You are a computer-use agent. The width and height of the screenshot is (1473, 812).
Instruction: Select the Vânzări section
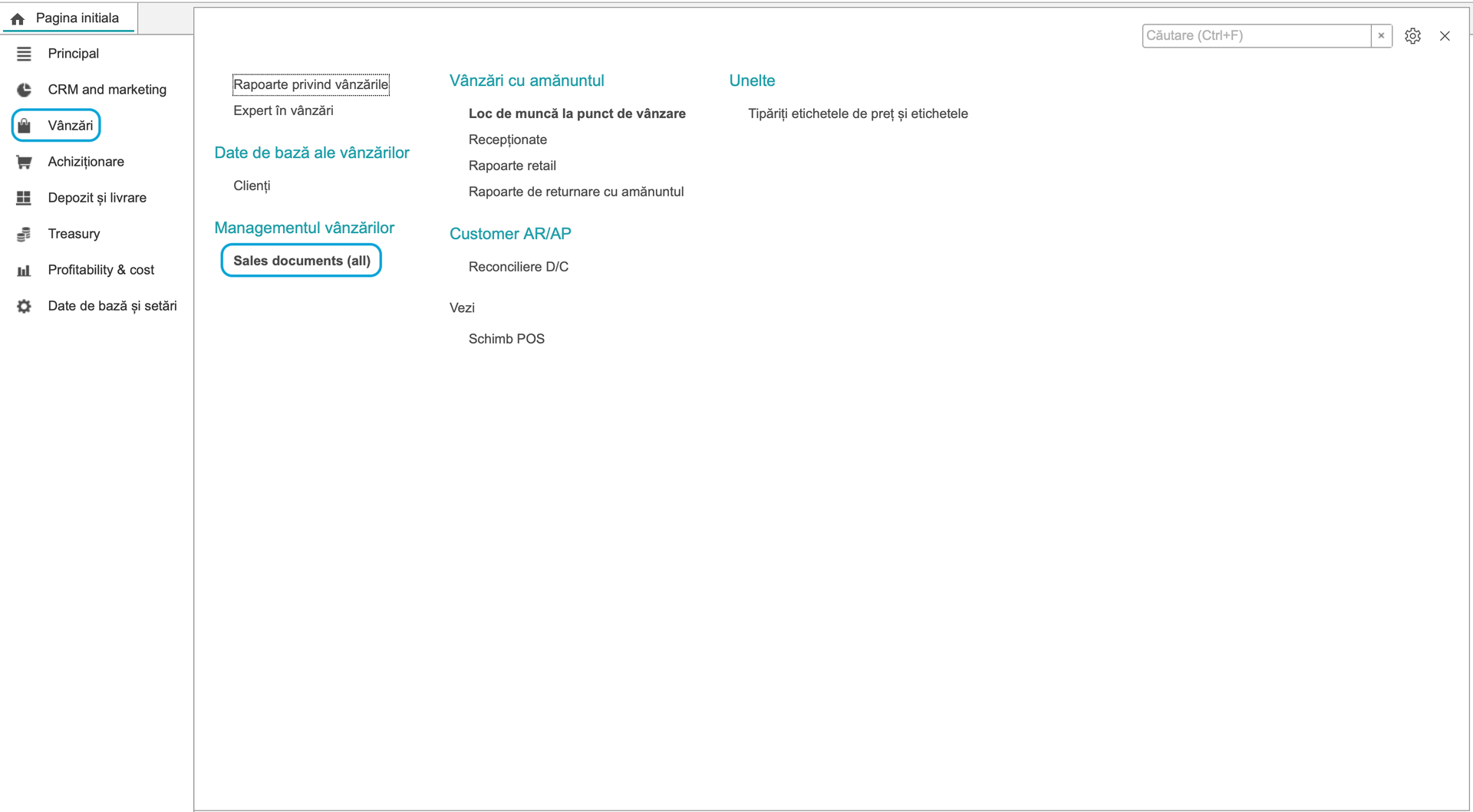coord(71,126)
